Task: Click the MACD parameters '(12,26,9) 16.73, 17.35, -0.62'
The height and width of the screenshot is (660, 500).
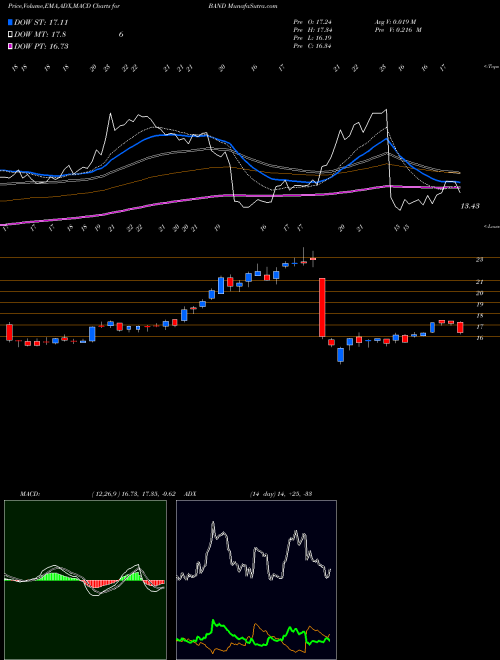Action: 136,494
